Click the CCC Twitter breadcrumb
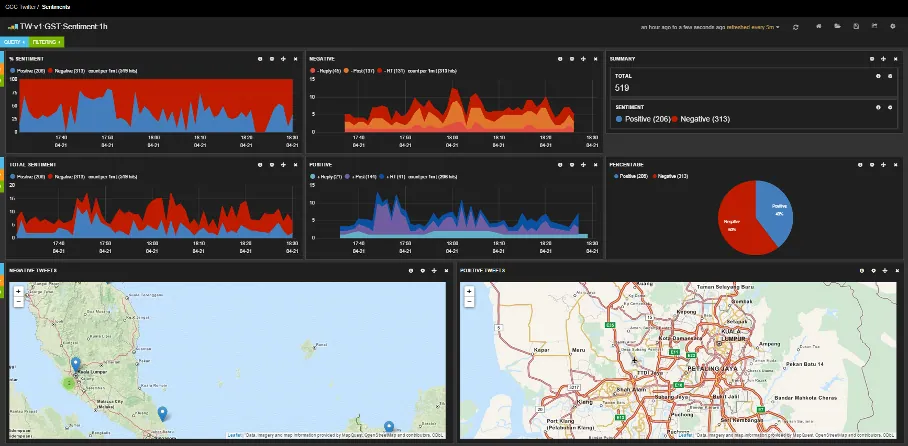Viewport: 908px width, 446px height. coord(19,7)
